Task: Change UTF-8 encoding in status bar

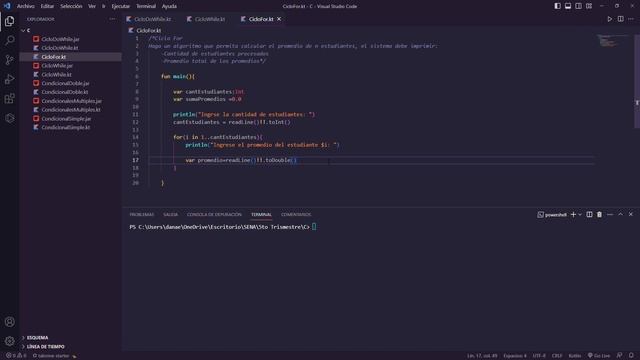Action: (539, 356)
